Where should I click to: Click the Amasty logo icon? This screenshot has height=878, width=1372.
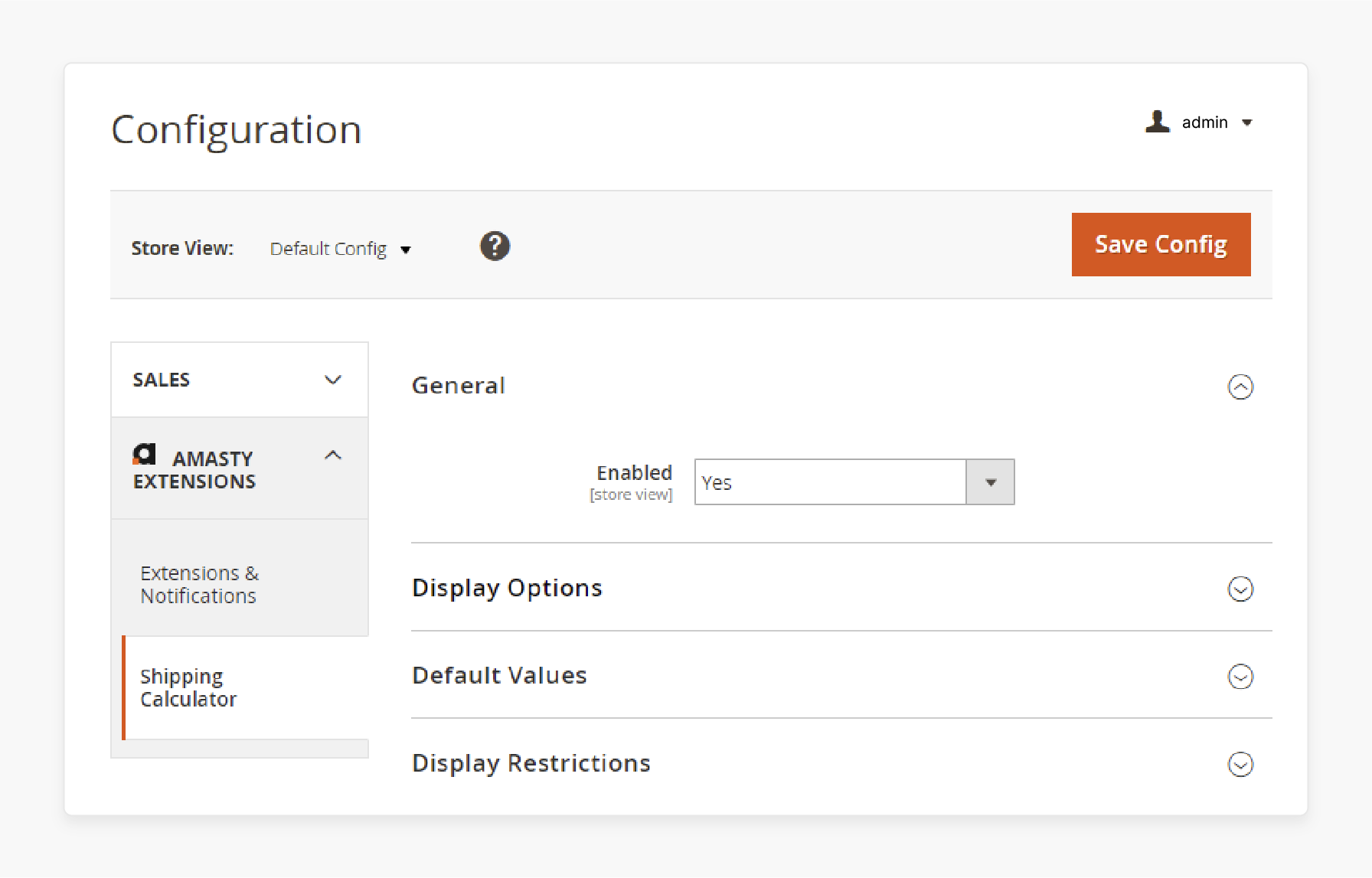click(144, 455)
